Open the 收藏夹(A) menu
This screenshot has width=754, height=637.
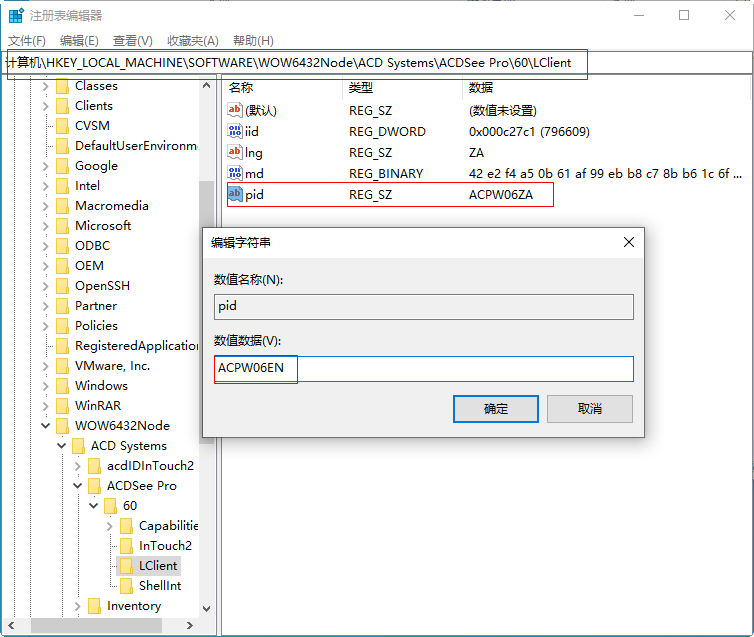point(193,41)
